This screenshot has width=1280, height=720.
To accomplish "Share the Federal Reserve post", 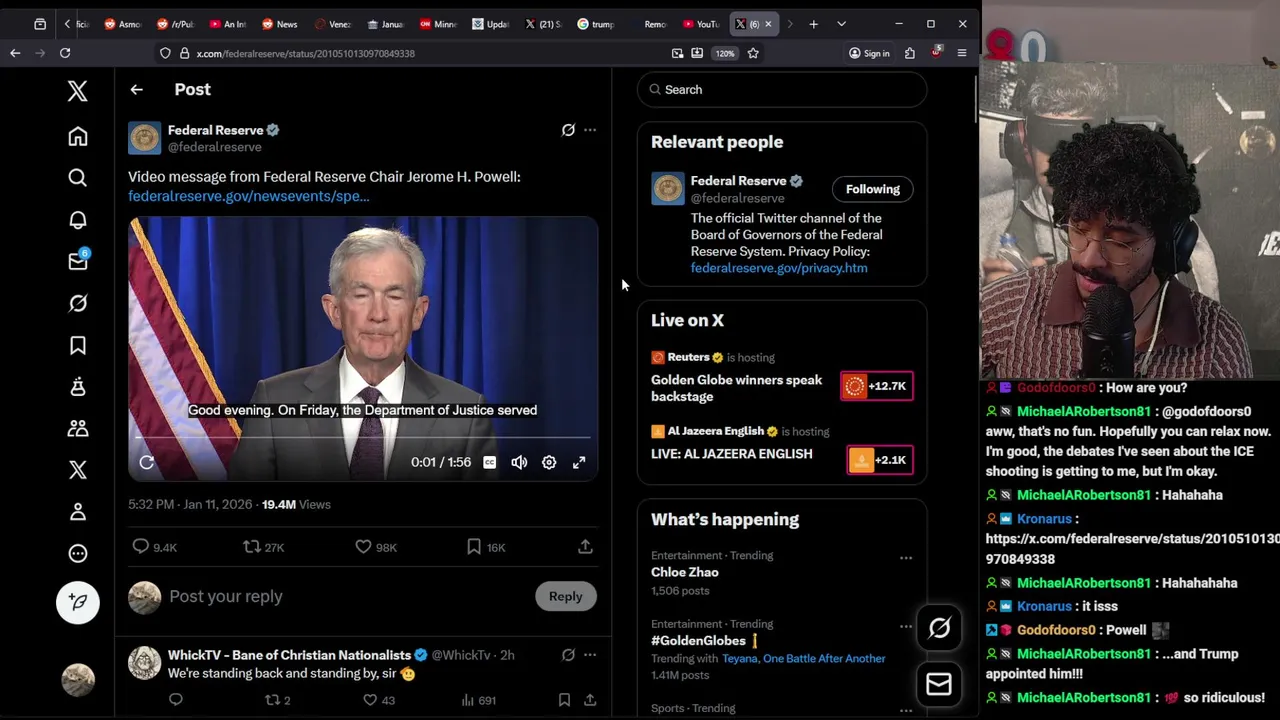I will pyautogui.click(x=585, y=547).
